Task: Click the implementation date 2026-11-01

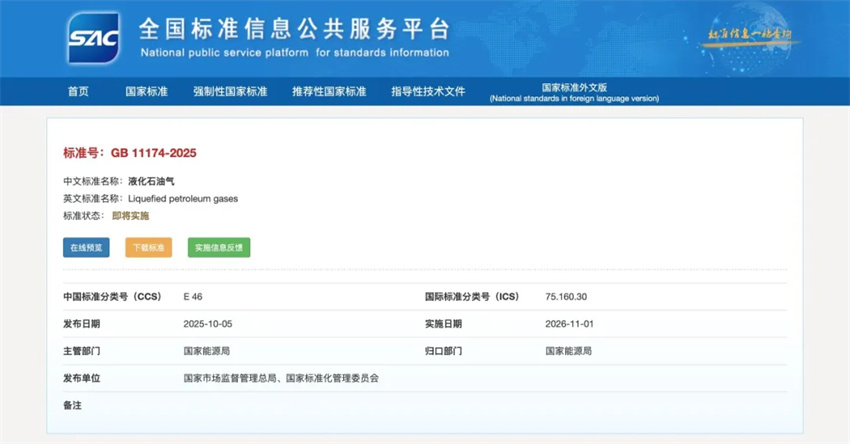Action: tap(569, 324)
